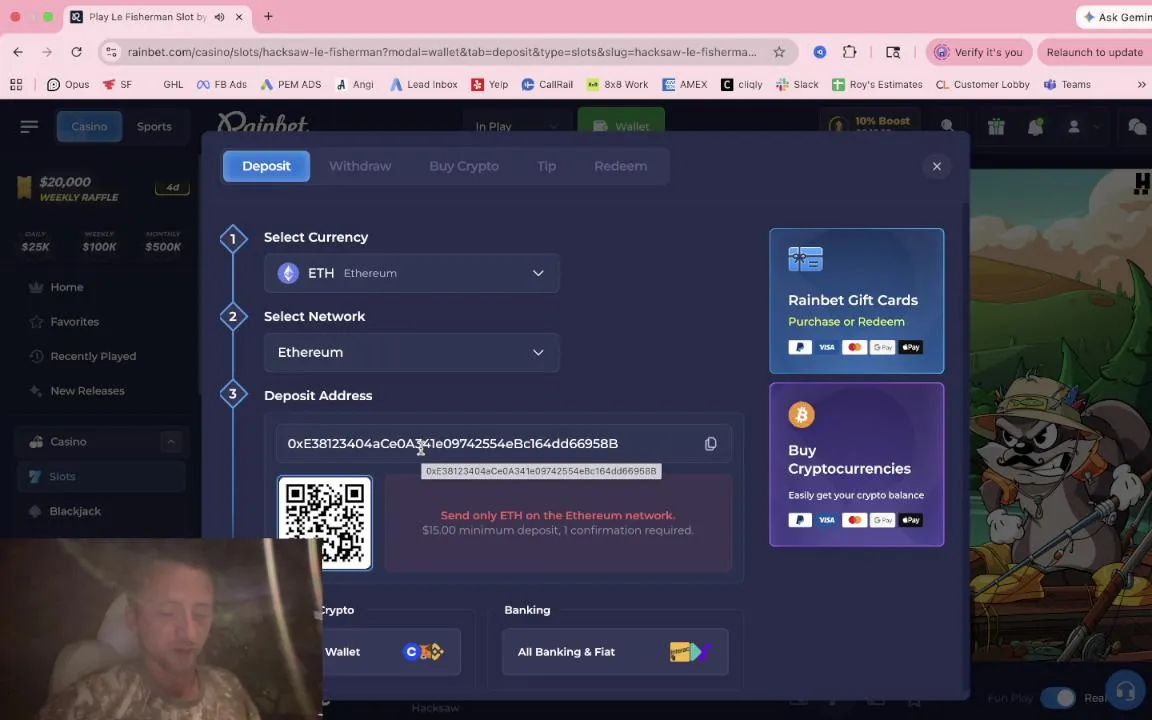The height and width of the screenshot is (720, 1152).
Task: Go back in browser
Action: click(x=18, y=52)
